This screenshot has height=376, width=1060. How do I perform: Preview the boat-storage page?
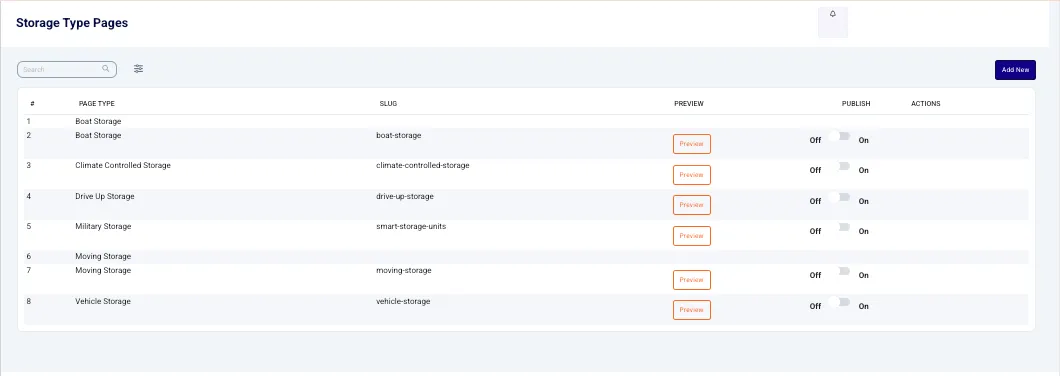[692, 144]
